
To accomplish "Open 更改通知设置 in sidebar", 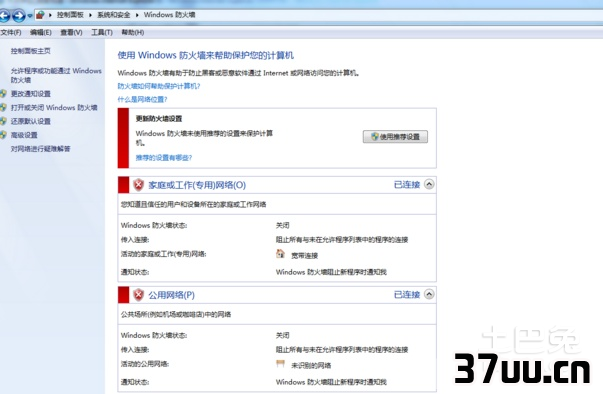I will [30, 94].
